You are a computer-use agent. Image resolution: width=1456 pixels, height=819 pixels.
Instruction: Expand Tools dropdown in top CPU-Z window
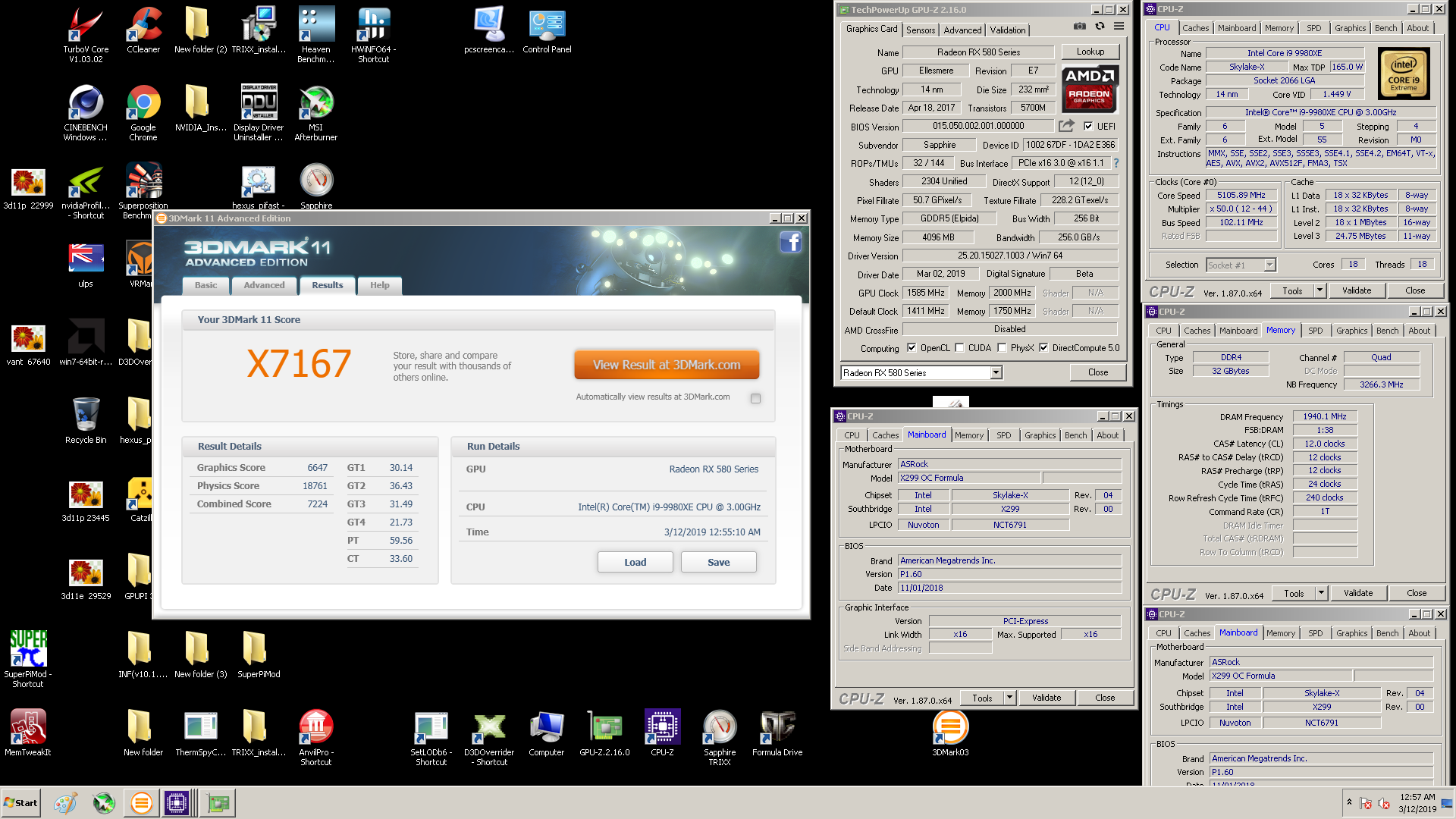(1319, 290)
